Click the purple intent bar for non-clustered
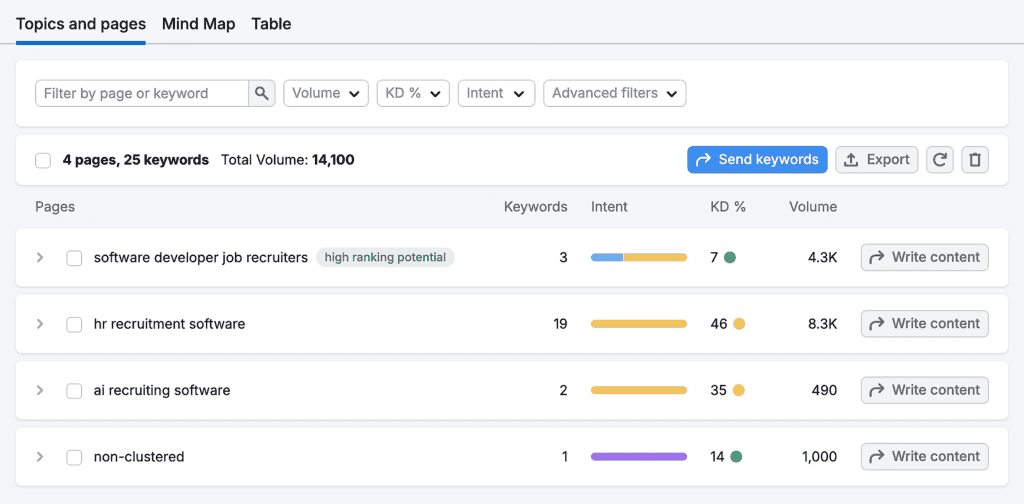Screen dimensions: 1024x504 [638, 457]
